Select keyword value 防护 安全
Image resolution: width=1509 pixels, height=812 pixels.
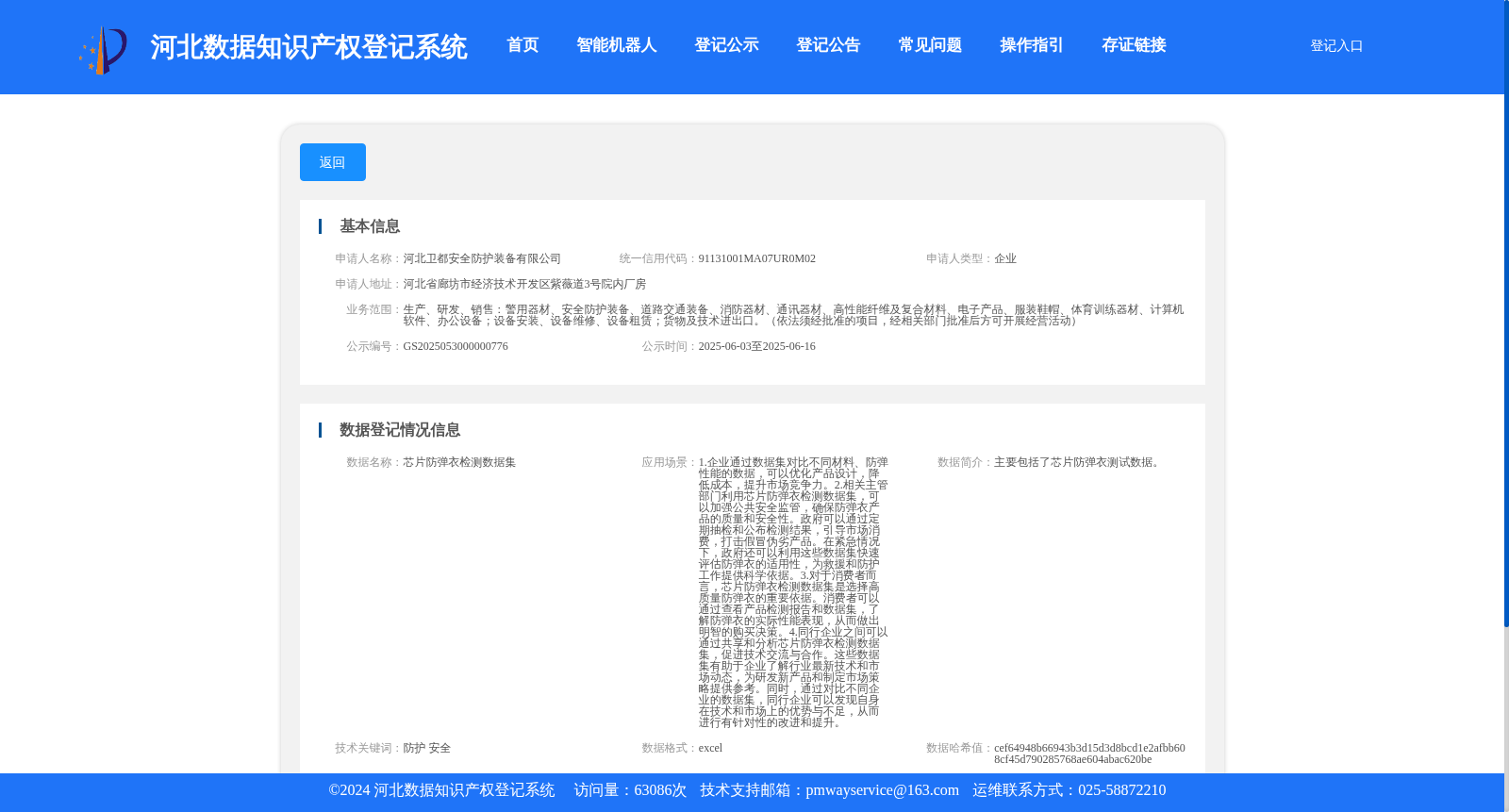(x=426, y=748)
